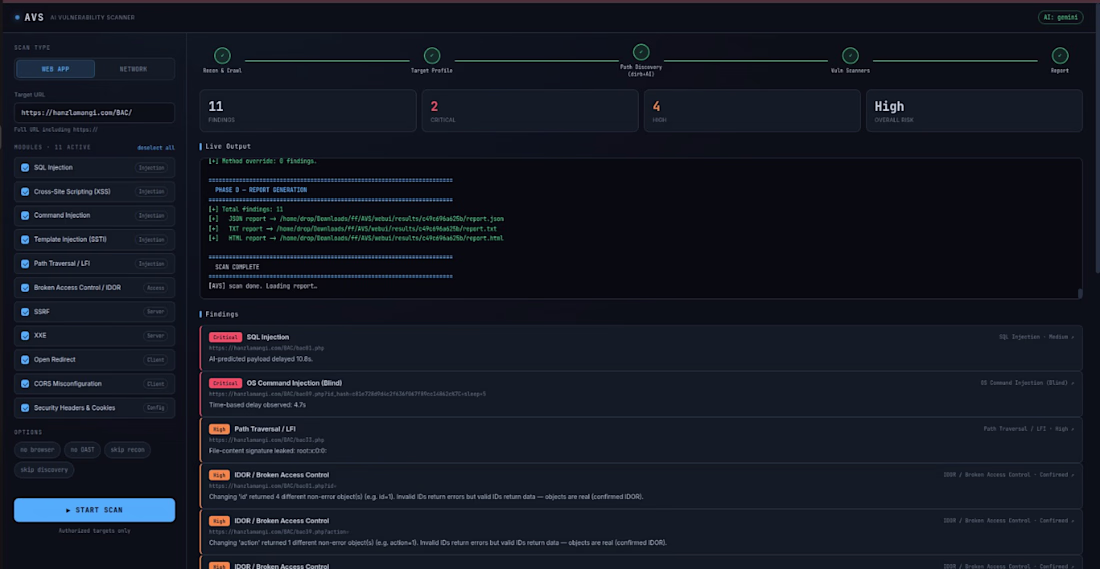Click the Live Output panel scrollbar

1080,294
